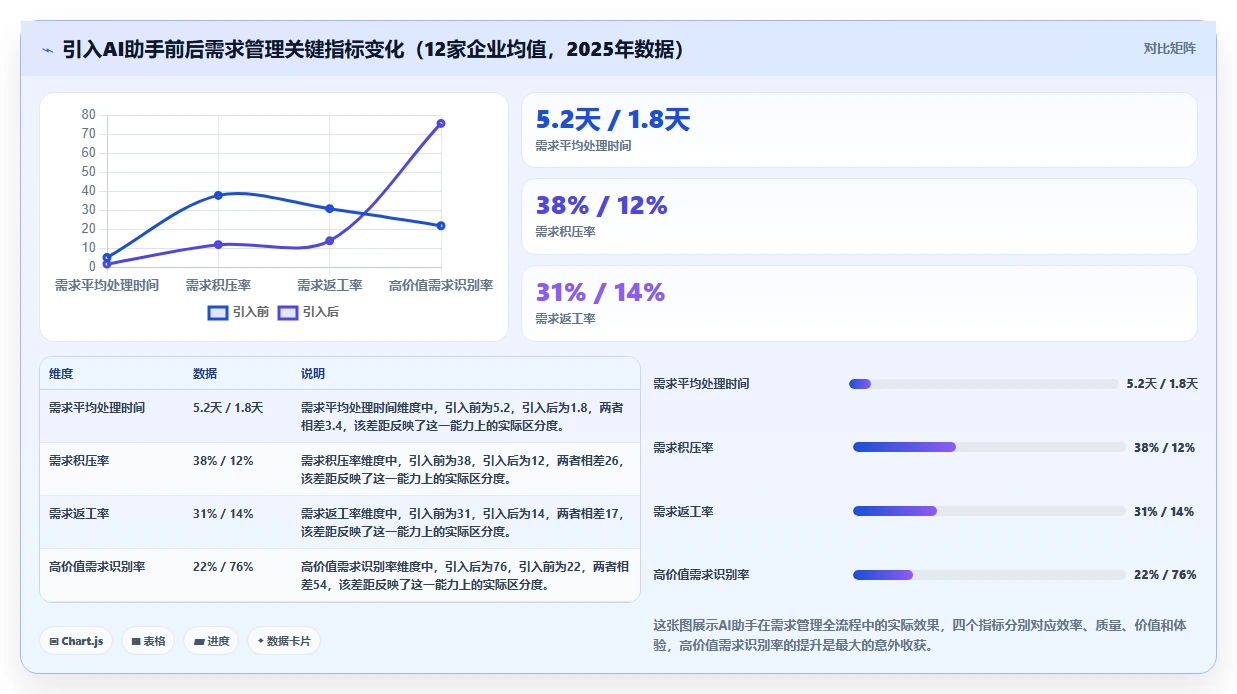
Task: Click the 进度 tag chip
Action: coord(211,641)
